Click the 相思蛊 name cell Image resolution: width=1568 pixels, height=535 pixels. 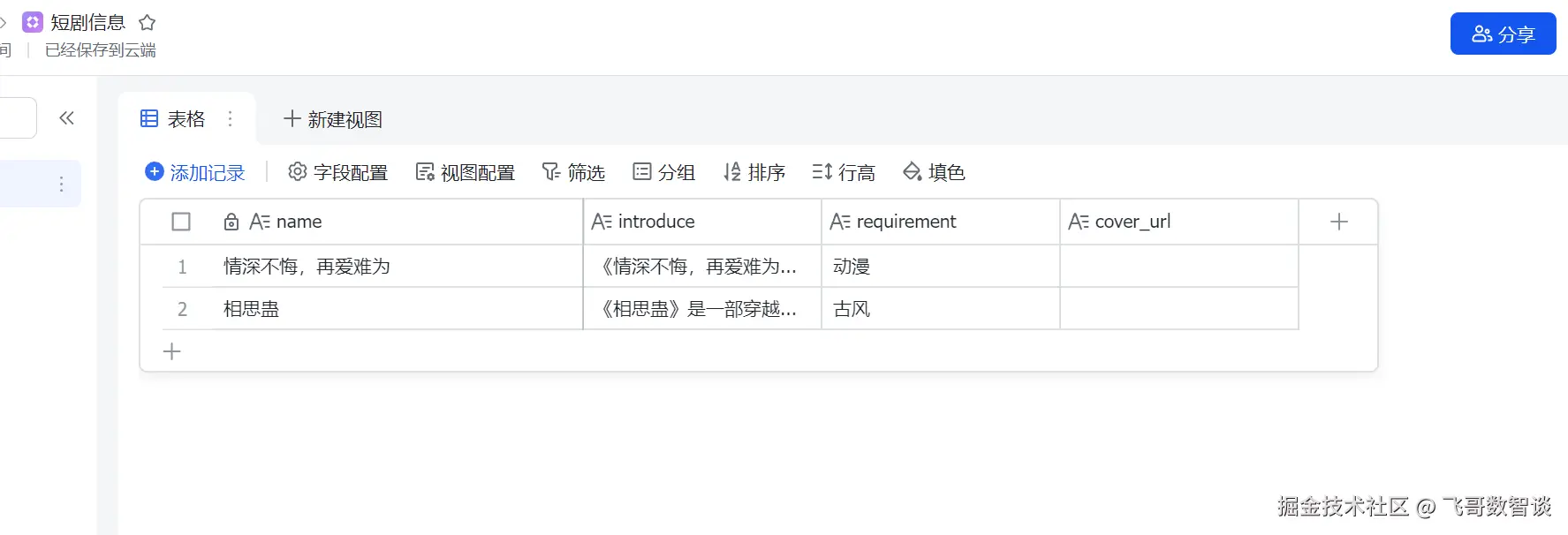point(398,308)
